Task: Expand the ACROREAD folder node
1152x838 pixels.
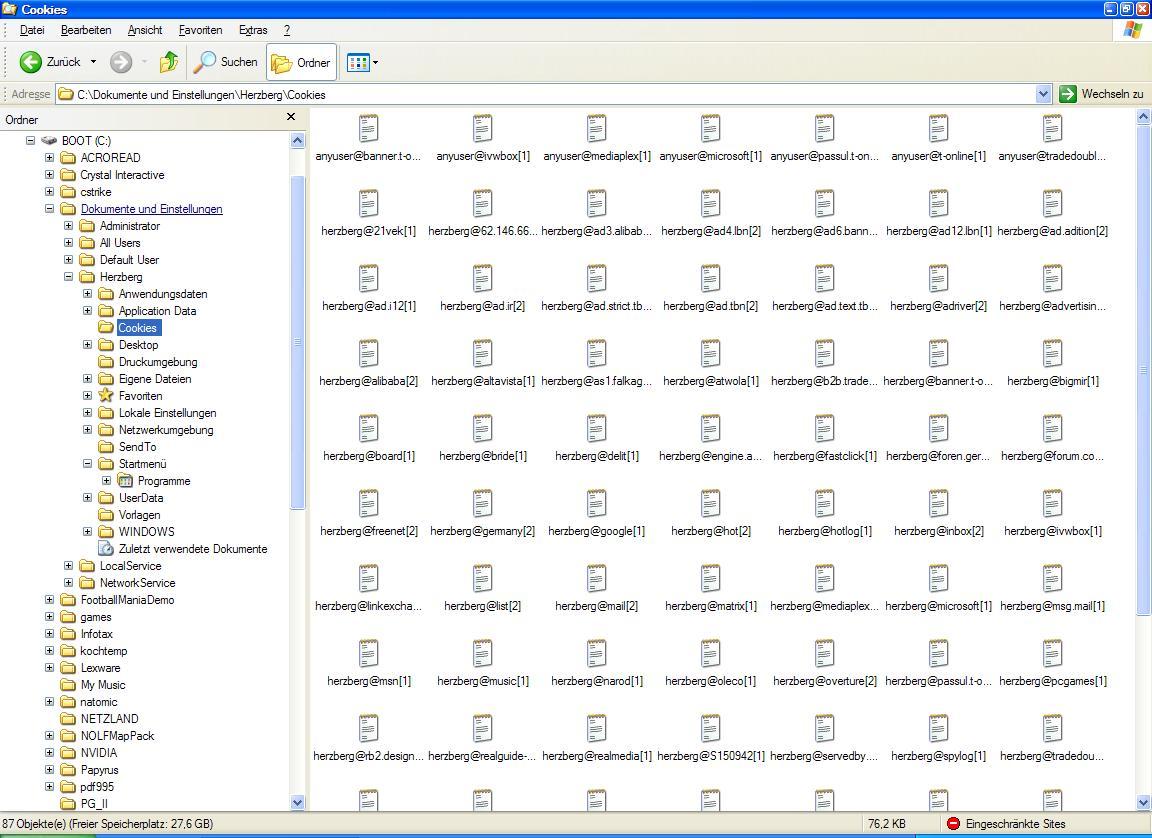Action: [49, 158]
